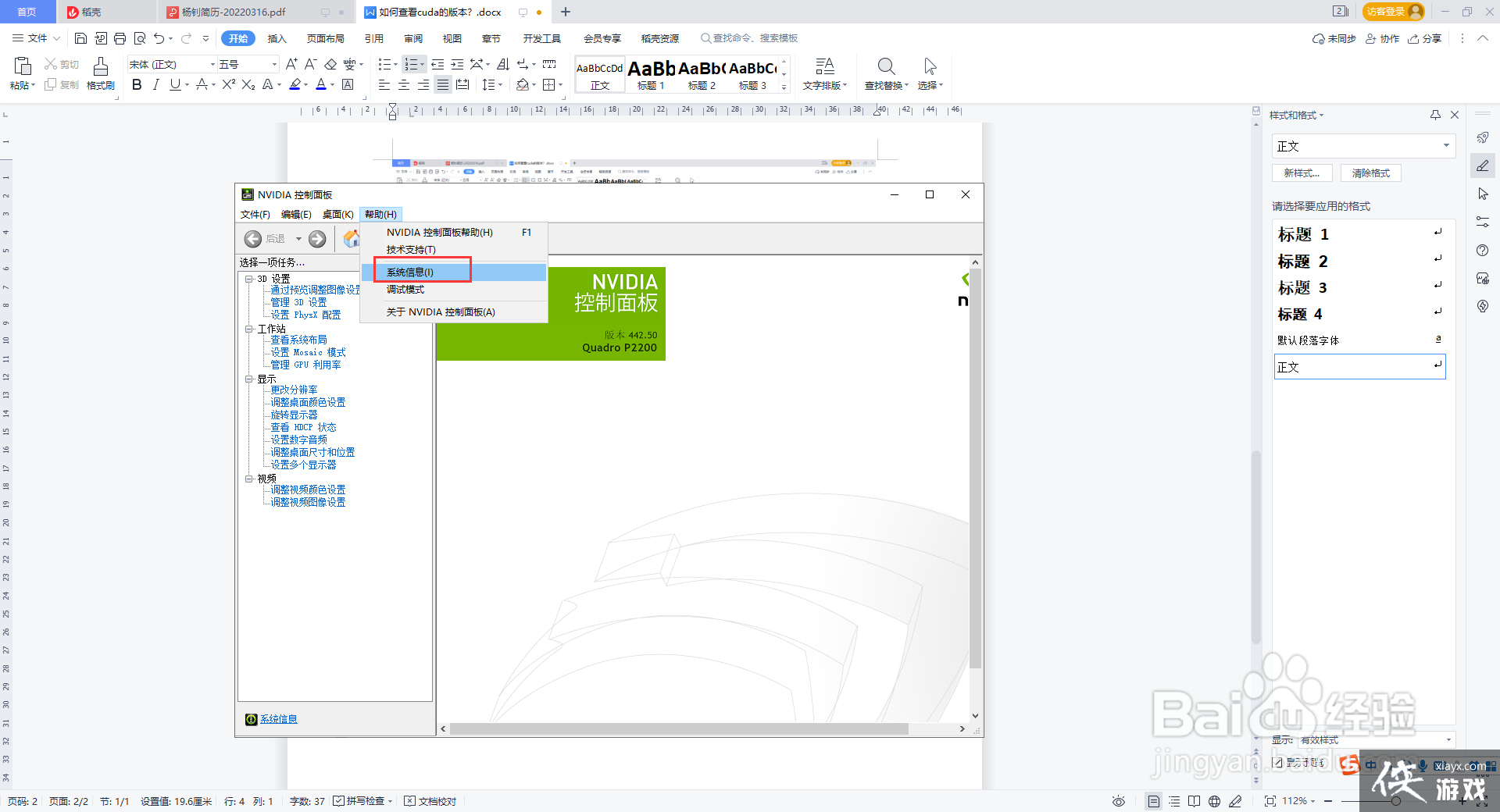The width and height of the screenshot is (1500, 812).
Task: Click the Undo arrow icon
Action: tap(159, 38)
